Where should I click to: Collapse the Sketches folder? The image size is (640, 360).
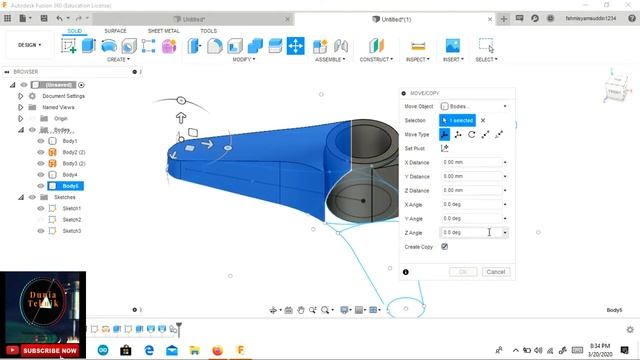coord(20,197)
